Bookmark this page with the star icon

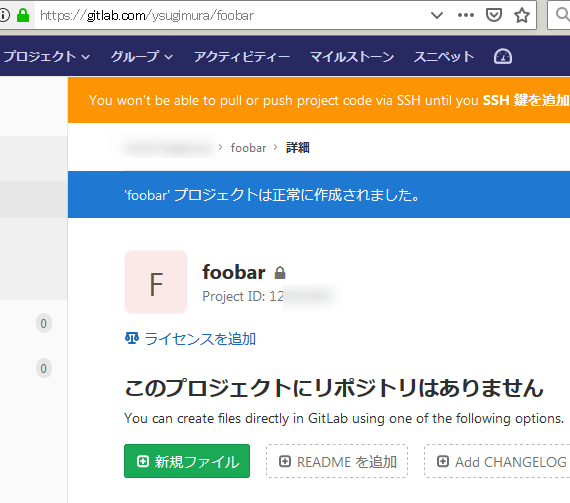click(522, 15)
